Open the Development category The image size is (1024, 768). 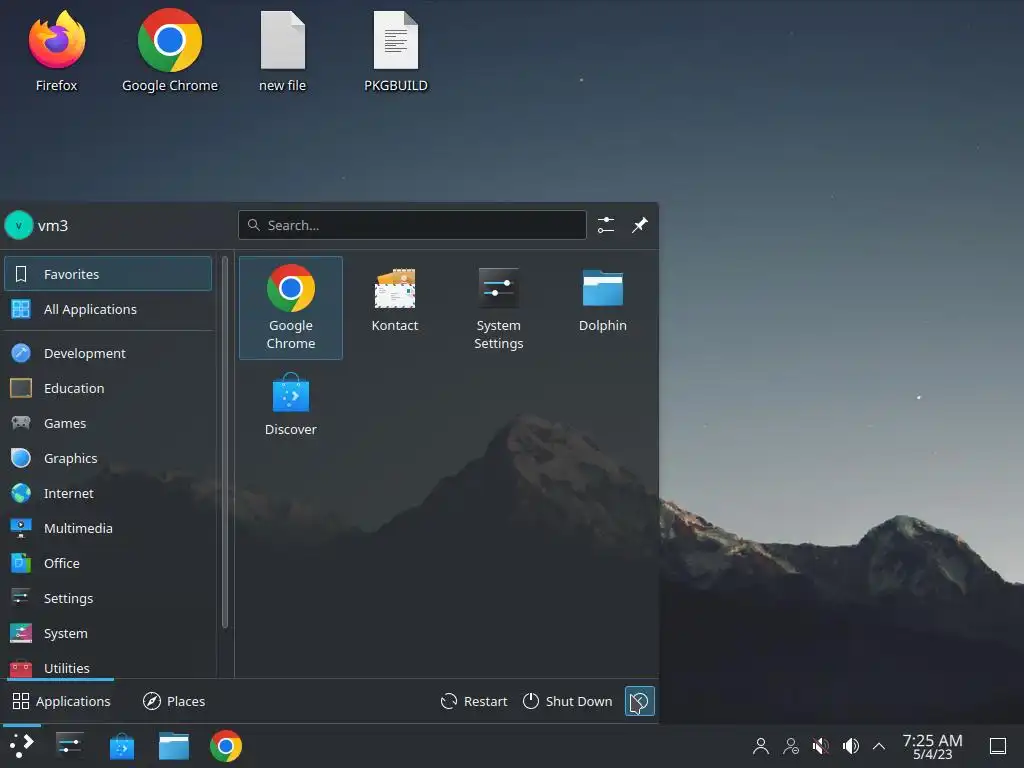pos(108,353)
